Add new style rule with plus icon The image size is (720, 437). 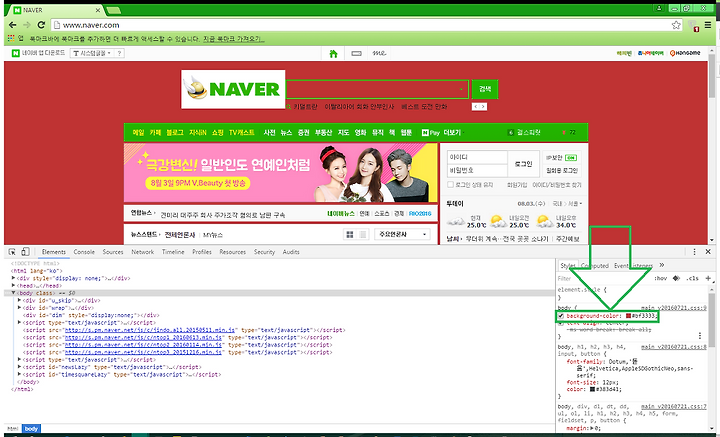click(708, 278)
